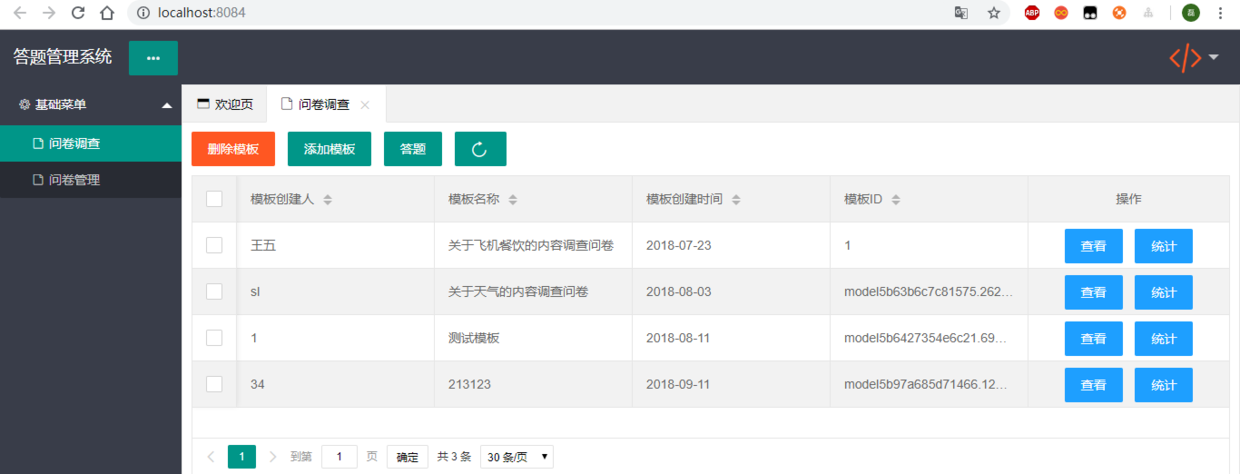Switch to the 欢迎页 tab
This screenshot has width=1240, height=474.
[x=225, y=104]
